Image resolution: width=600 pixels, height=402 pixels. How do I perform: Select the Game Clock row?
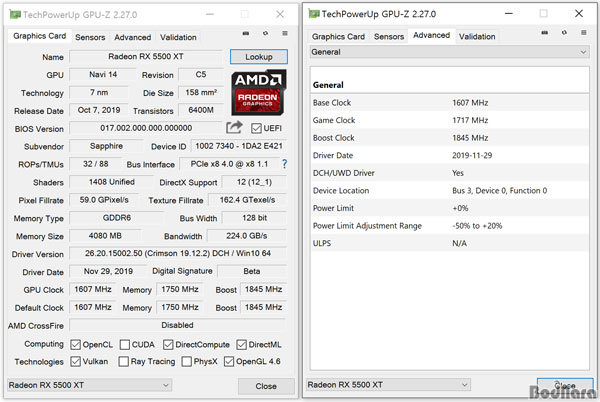tap(449, 120)
